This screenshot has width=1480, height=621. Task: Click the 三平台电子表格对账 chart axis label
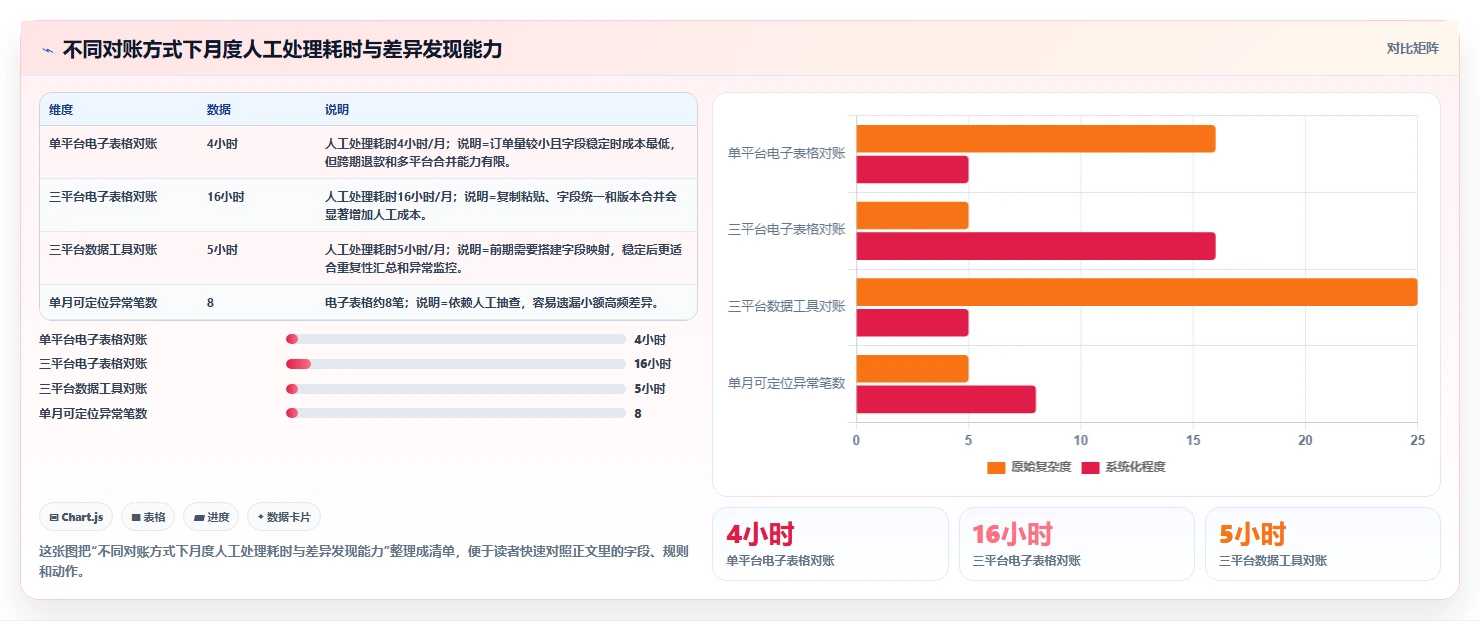(787, 229)
